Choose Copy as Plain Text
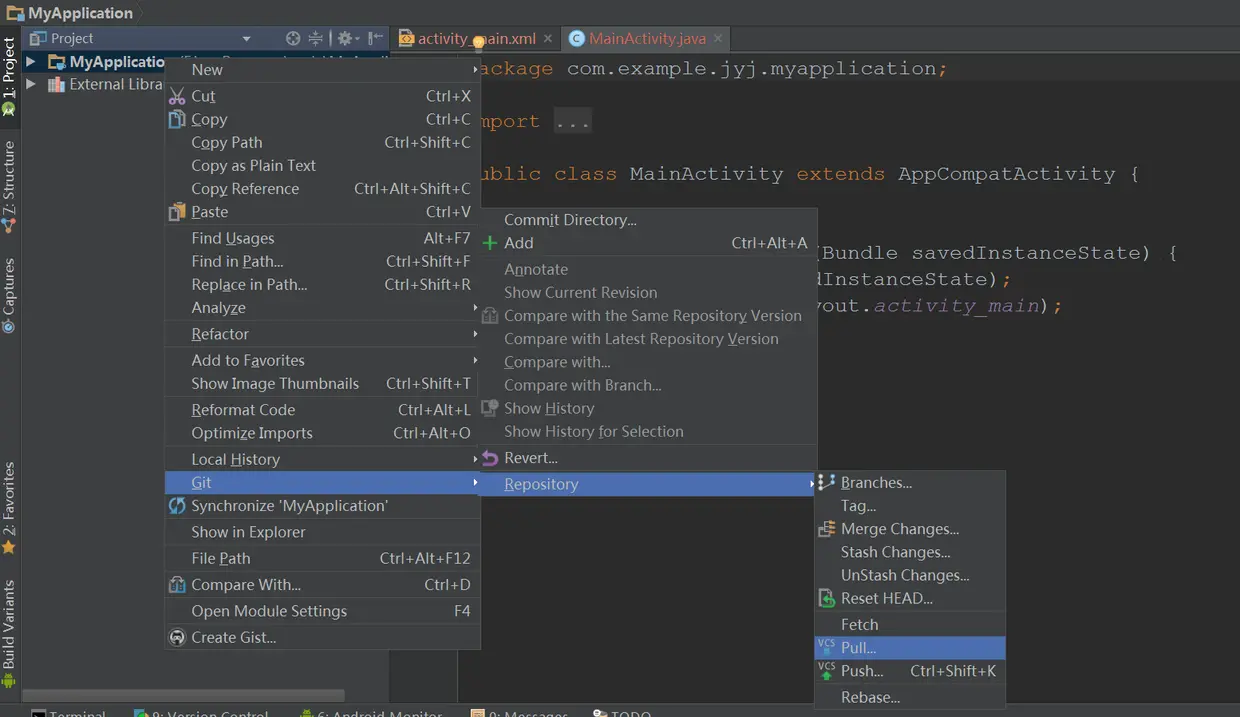1240x717 pixels. tap(322, 165)
